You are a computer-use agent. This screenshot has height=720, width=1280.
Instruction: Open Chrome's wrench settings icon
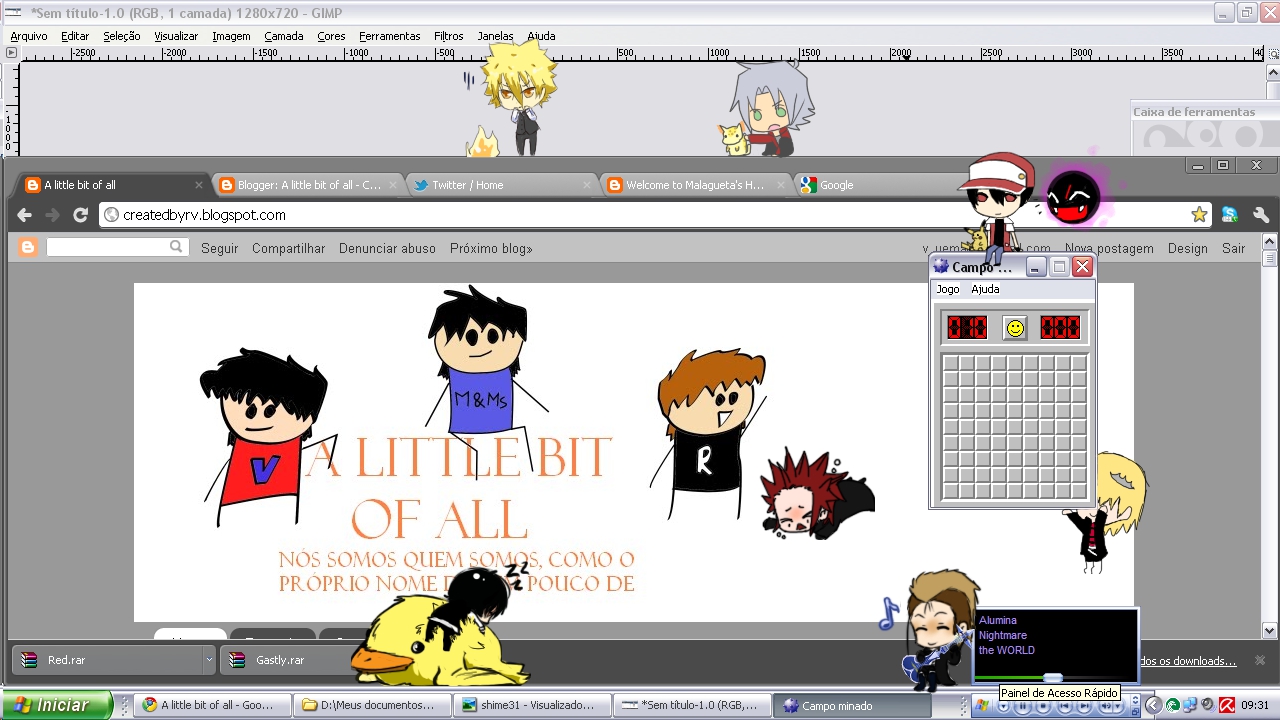pos(1261,214)
